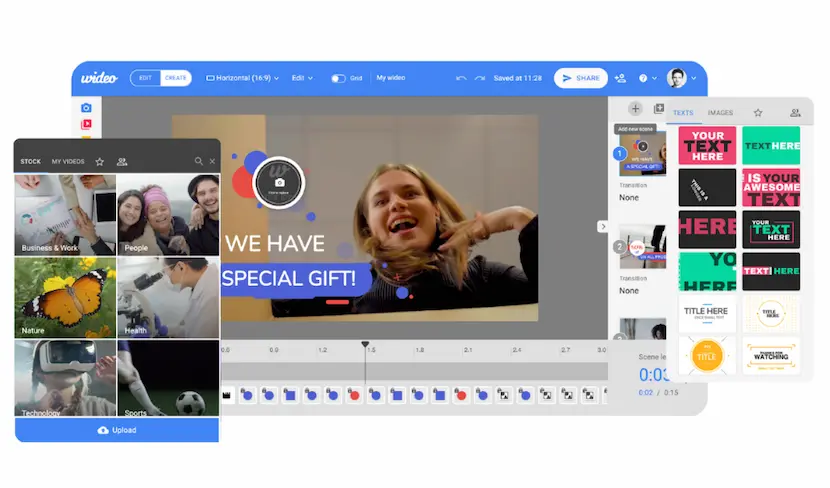Select the Nature butterfly video category
Screen dimensions: 830x488
[x=66, y=298]
